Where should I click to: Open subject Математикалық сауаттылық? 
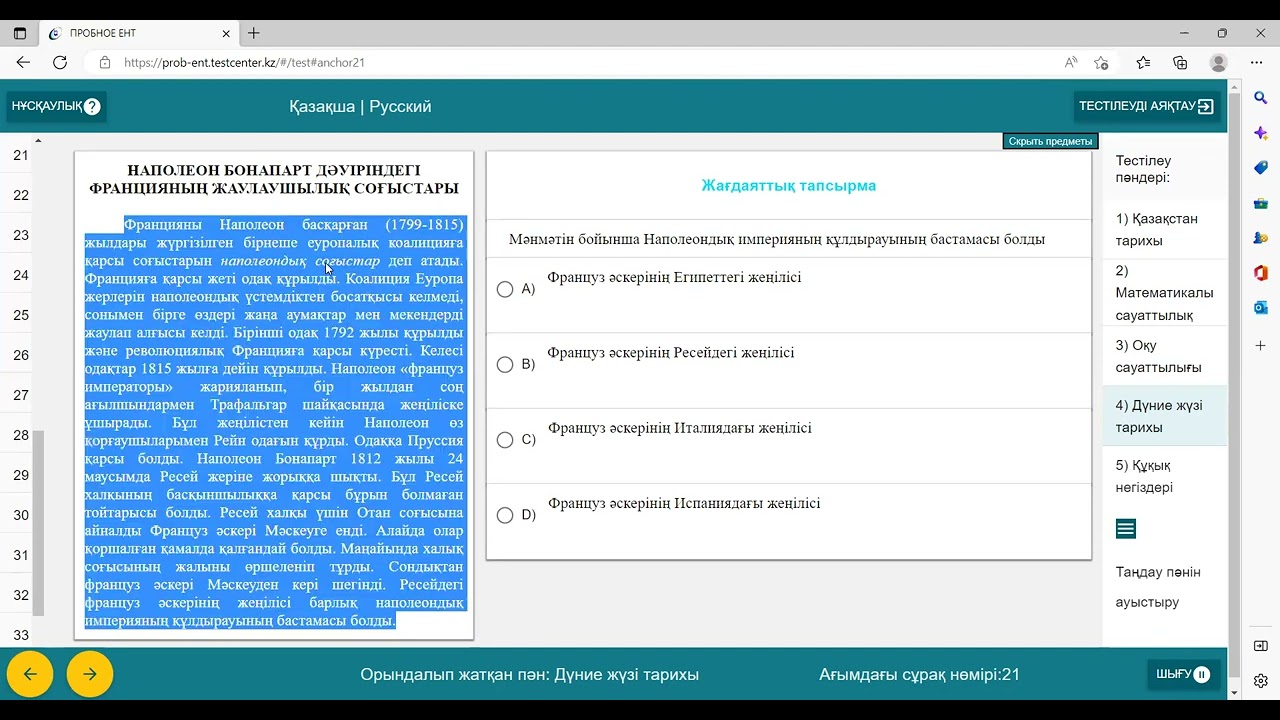[1164, 293]
